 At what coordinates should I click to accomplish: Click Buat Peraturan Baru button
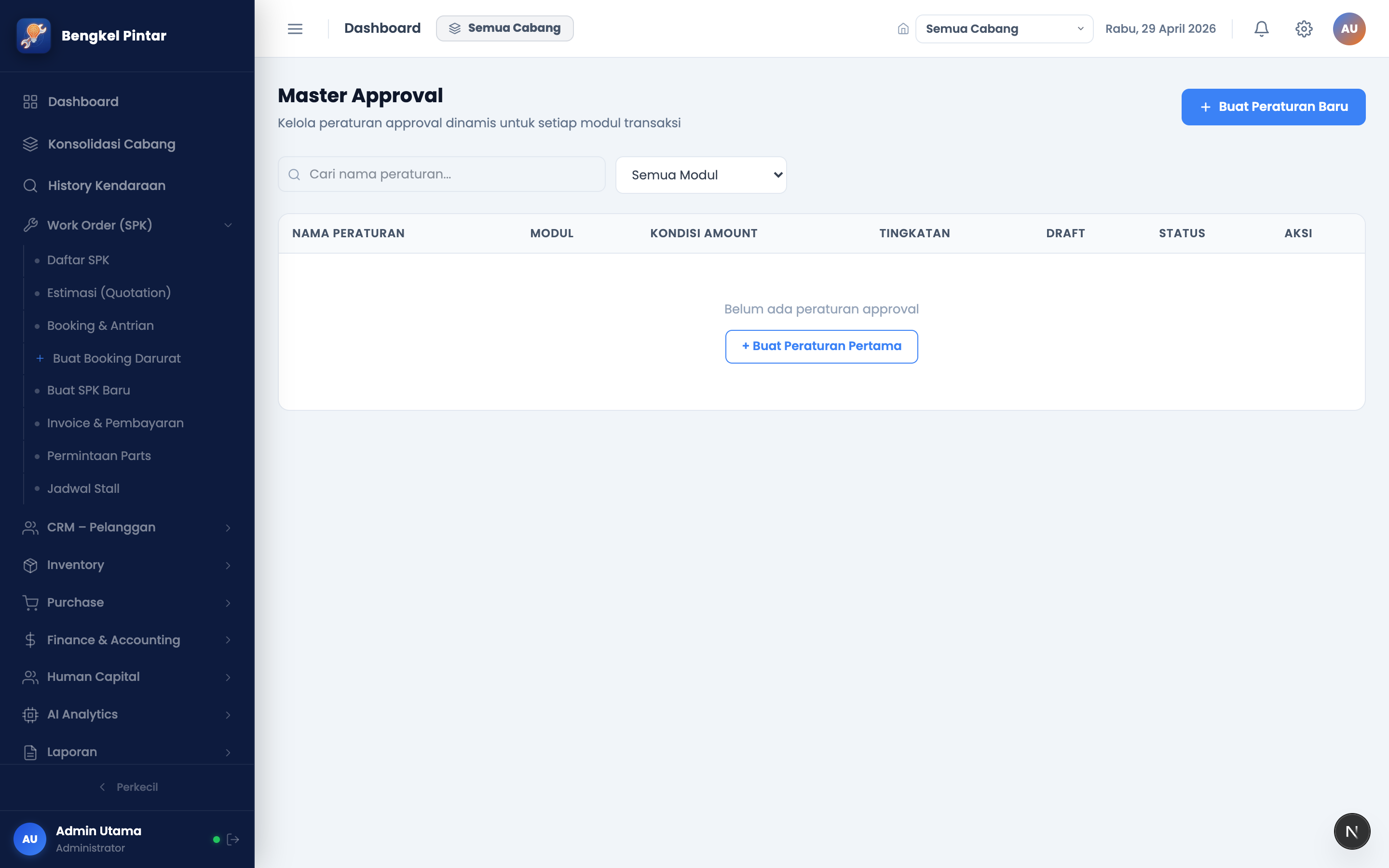[x=1273, y=107]
